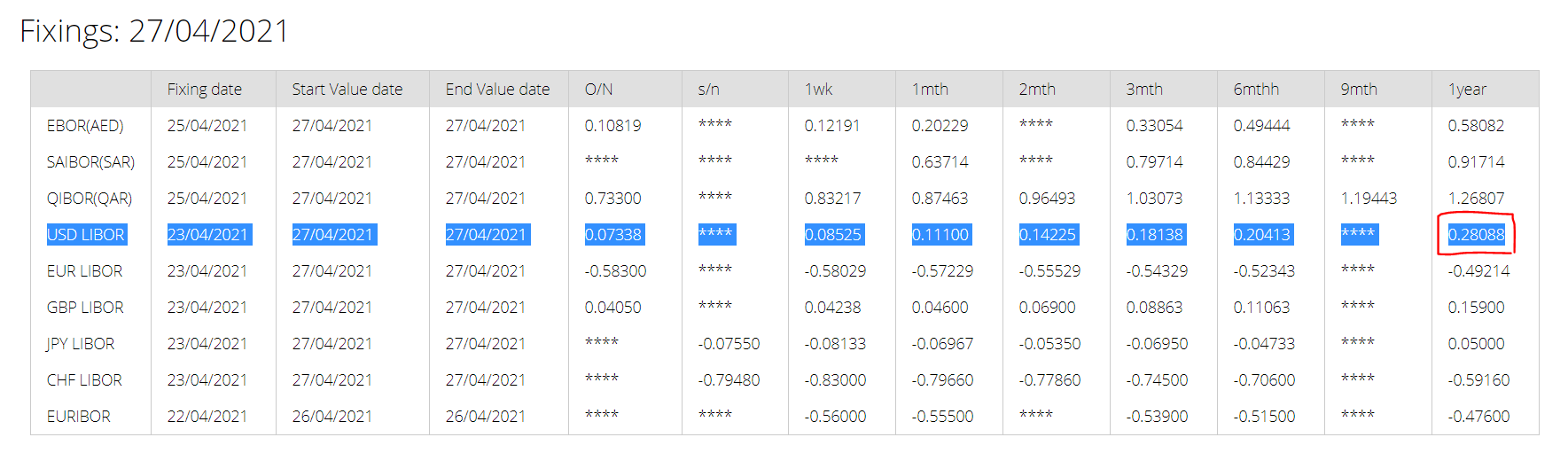Select the EBOR(AED) row label
Screen dimensions: 1568x453
(x=85, y=126)
